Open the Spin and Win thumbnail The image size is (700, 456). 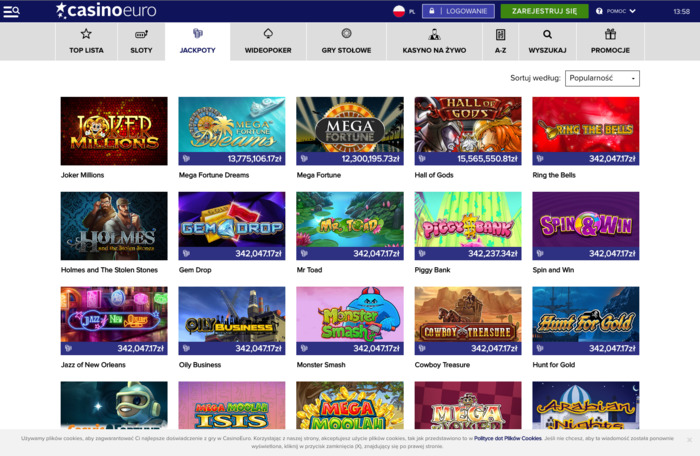click(x=586, y=226)
